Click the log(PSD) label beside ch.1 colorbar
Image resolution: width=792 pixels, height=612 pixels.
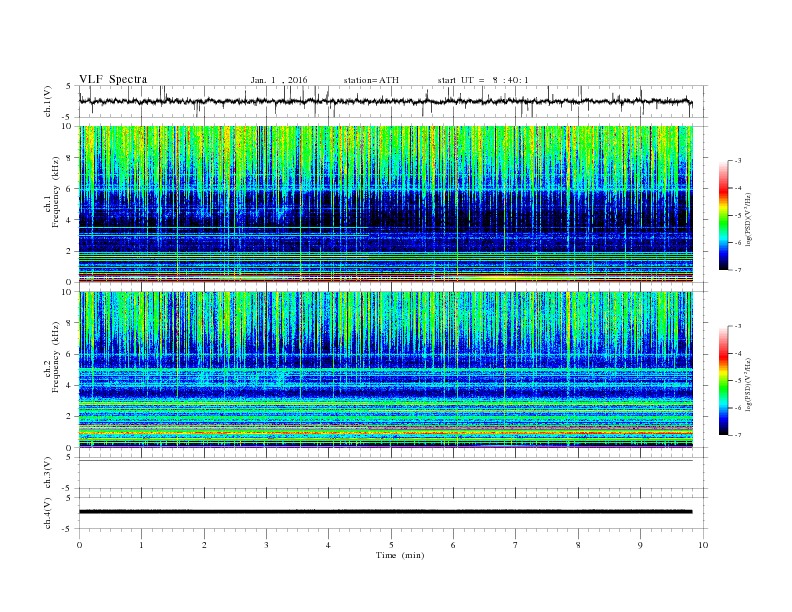(749, 220)
